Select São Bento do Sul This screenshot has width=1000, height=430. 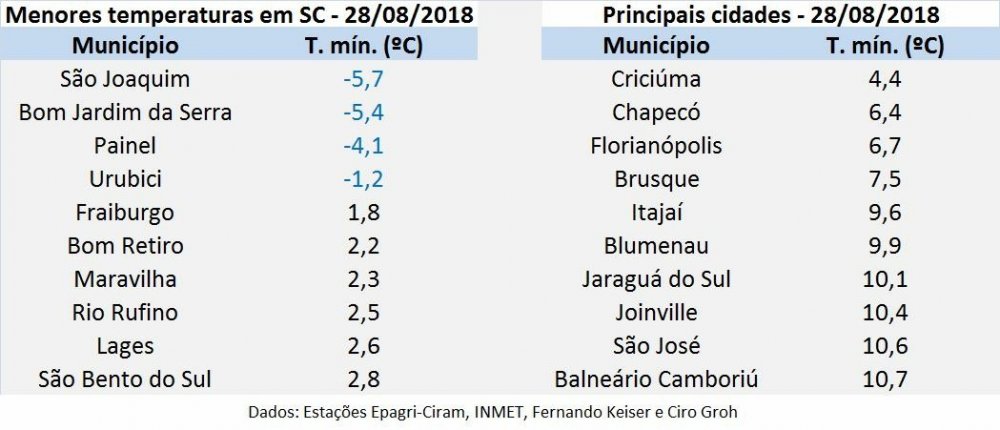(125, 379)
